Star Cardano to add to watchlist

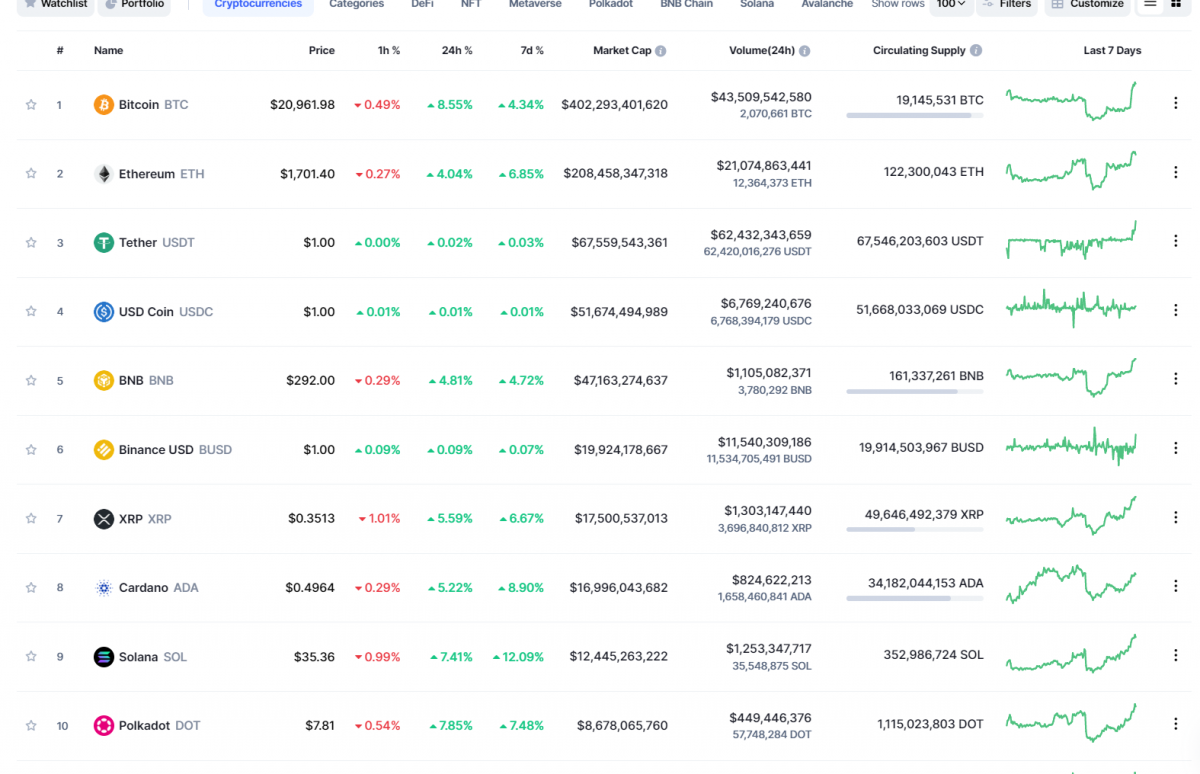(x=31, y=587)
